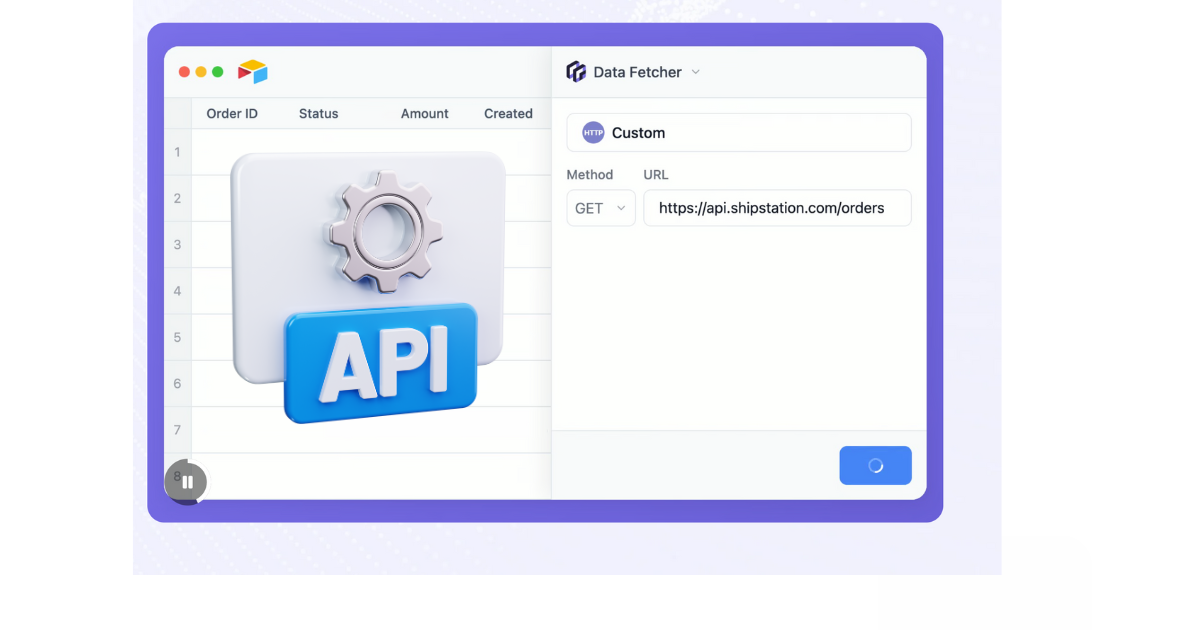This screenshot has height=630, width=1200.
Task: Click the Amount column header
Action: tap(424, 114)
